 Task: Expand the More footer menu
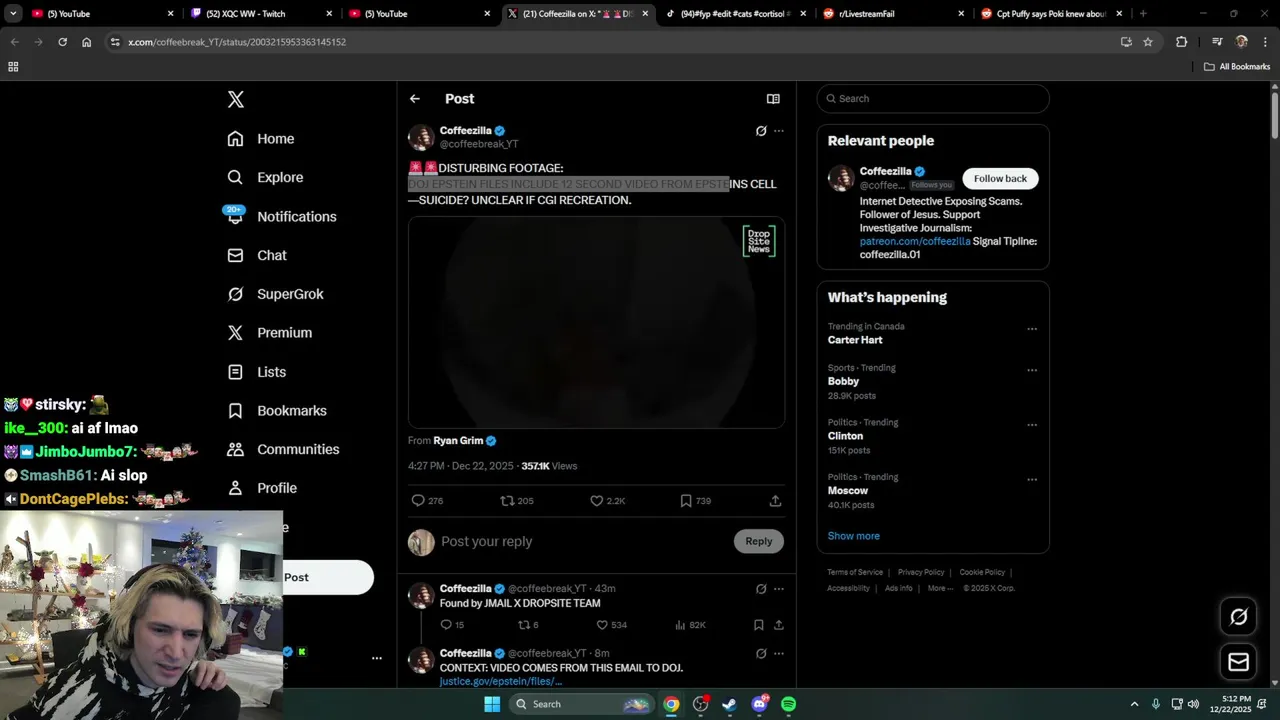[x=940, y=588]
